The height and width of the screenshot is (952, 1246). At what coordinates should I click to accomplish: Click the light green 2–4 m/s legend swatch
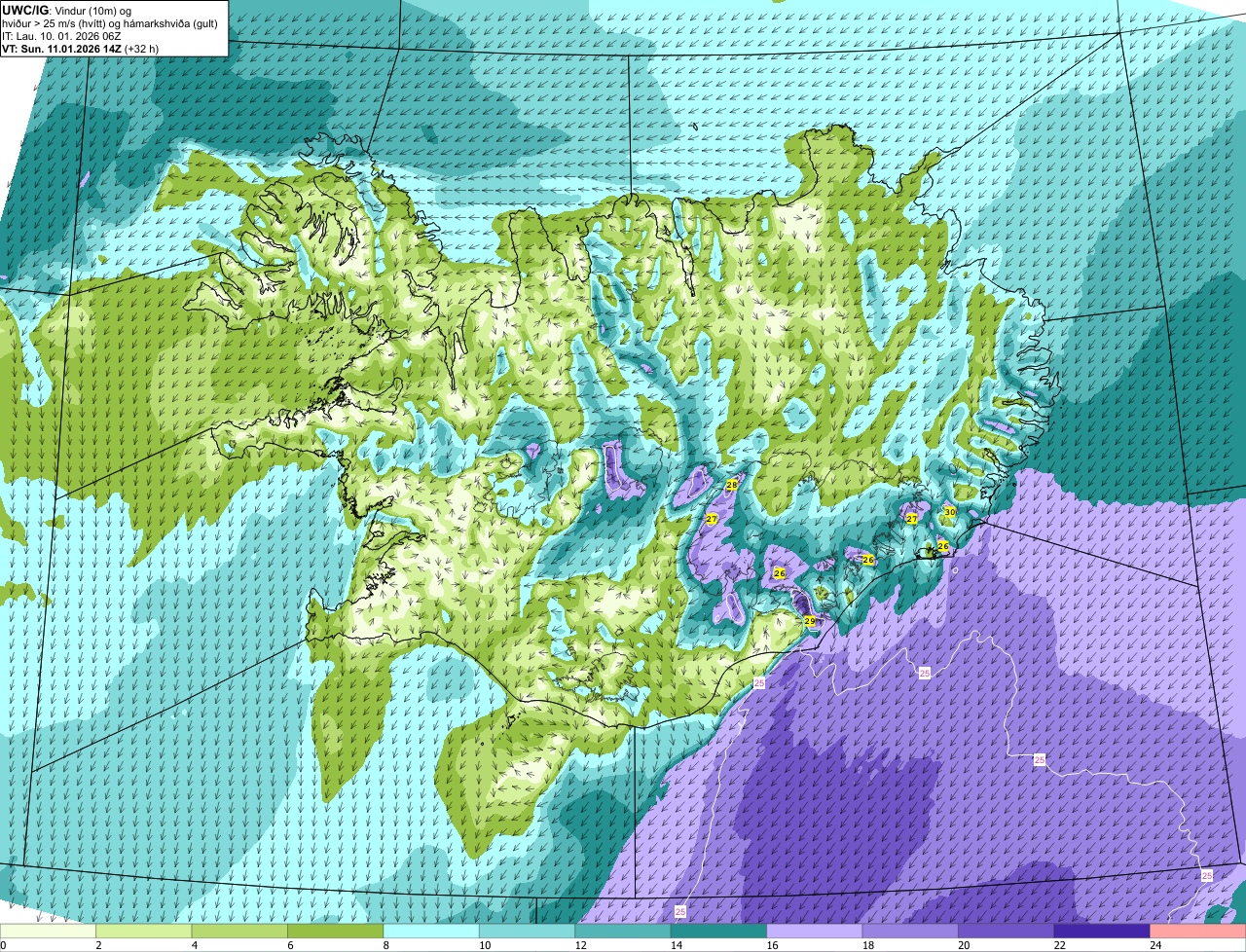146,932
